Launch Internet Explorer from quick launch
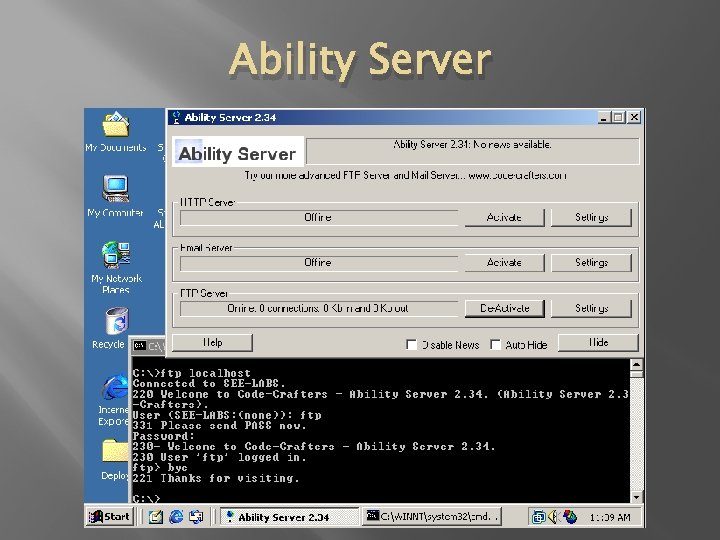720x540 pixels. click(176, 517)
